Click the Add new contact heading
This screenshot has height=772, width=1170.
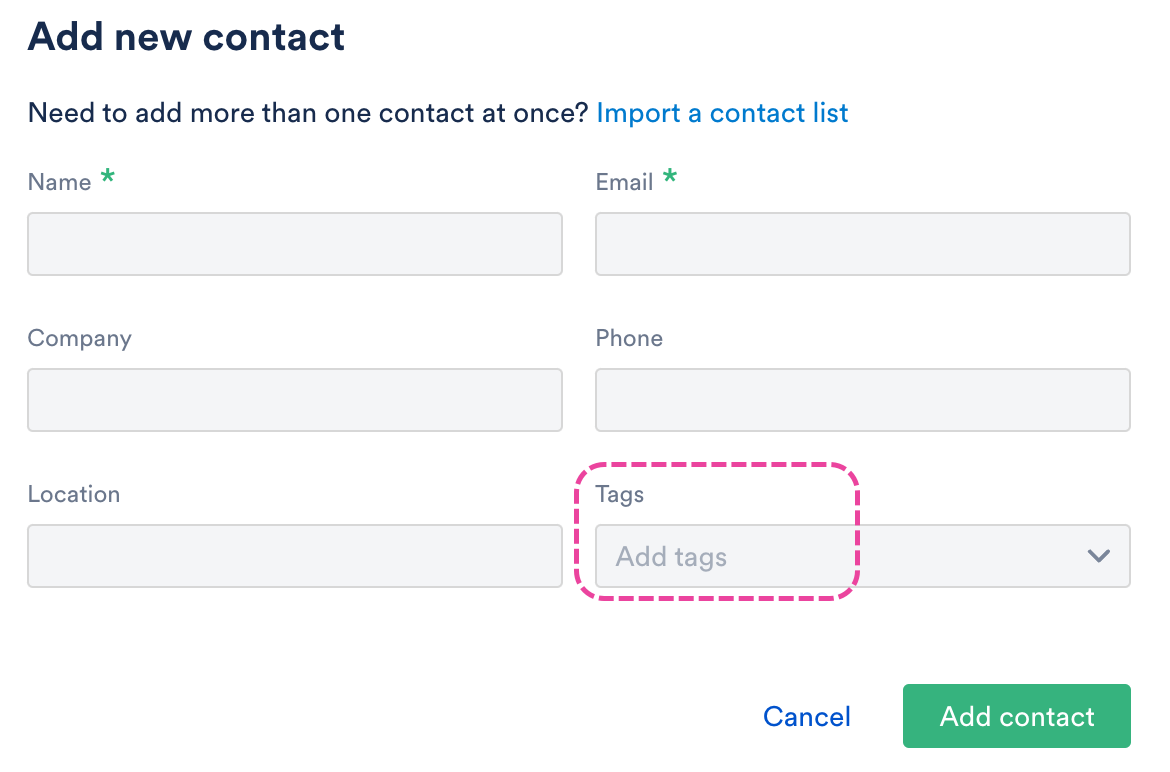pos(186,37)
